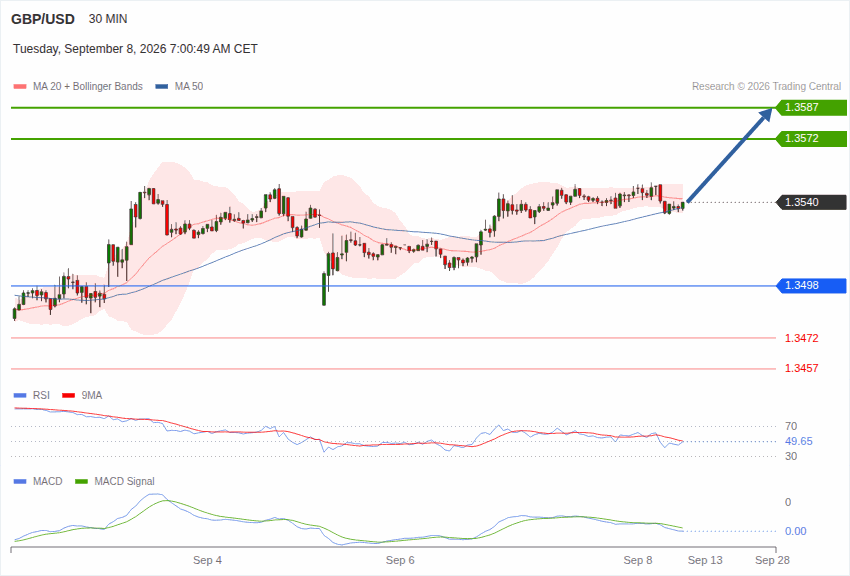Viewport: 850px width, 576px height.
Task: Click the MACD blue legend marker
Action: tap(20, 481)
